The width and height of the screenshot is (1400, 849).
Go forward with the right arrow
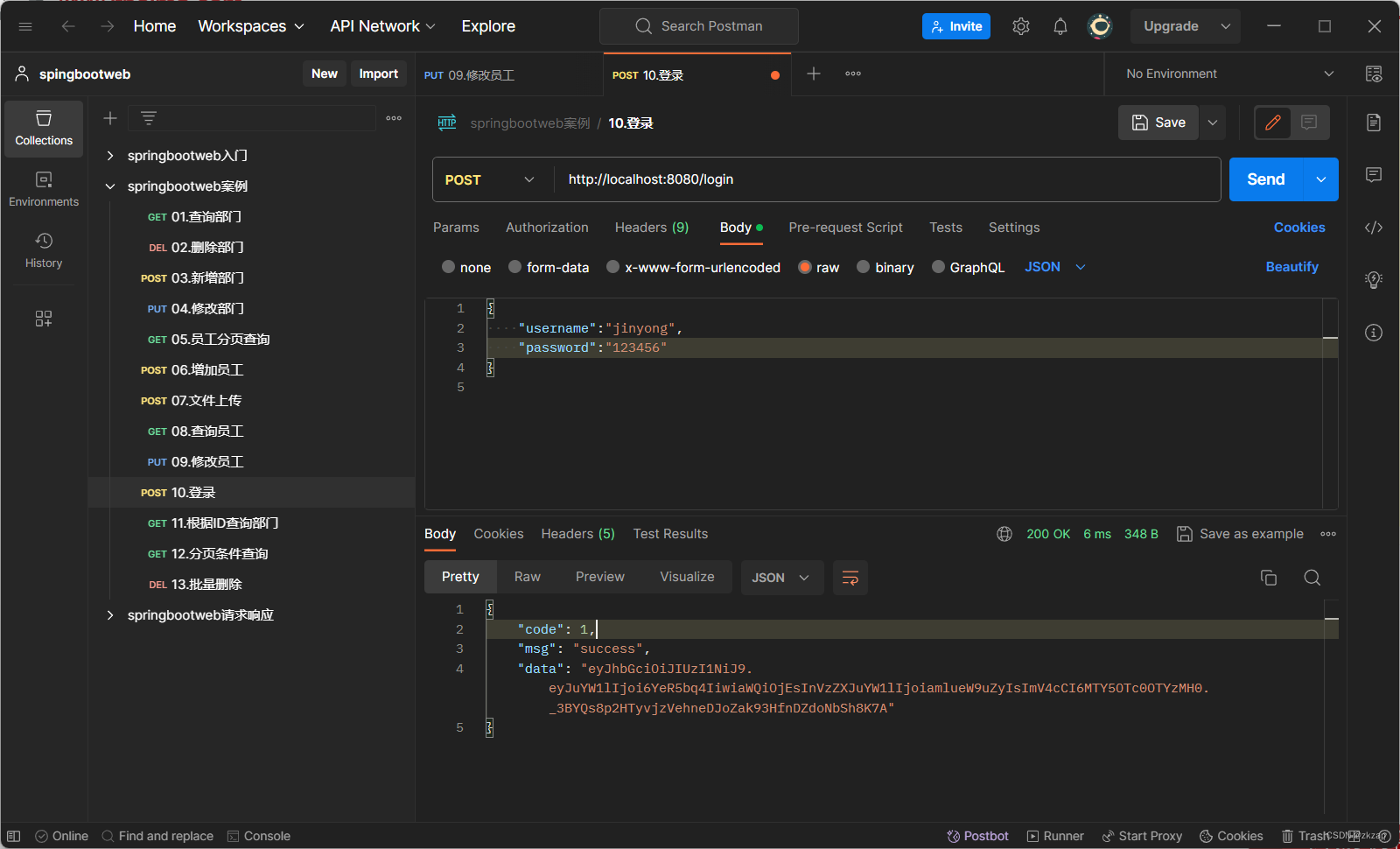[107, 26]
